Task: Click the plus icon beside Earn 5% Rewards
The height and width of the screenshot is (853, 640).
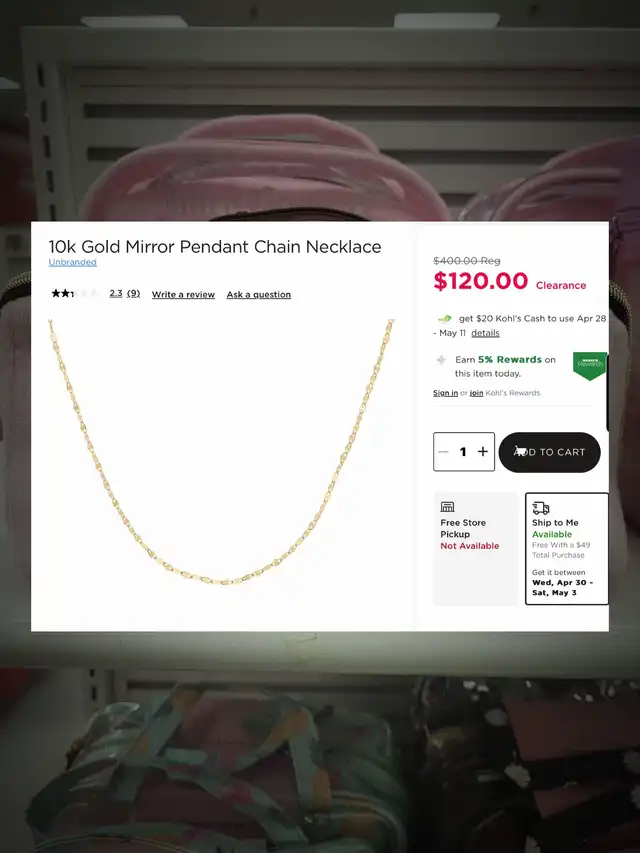Action: (441, 360)
